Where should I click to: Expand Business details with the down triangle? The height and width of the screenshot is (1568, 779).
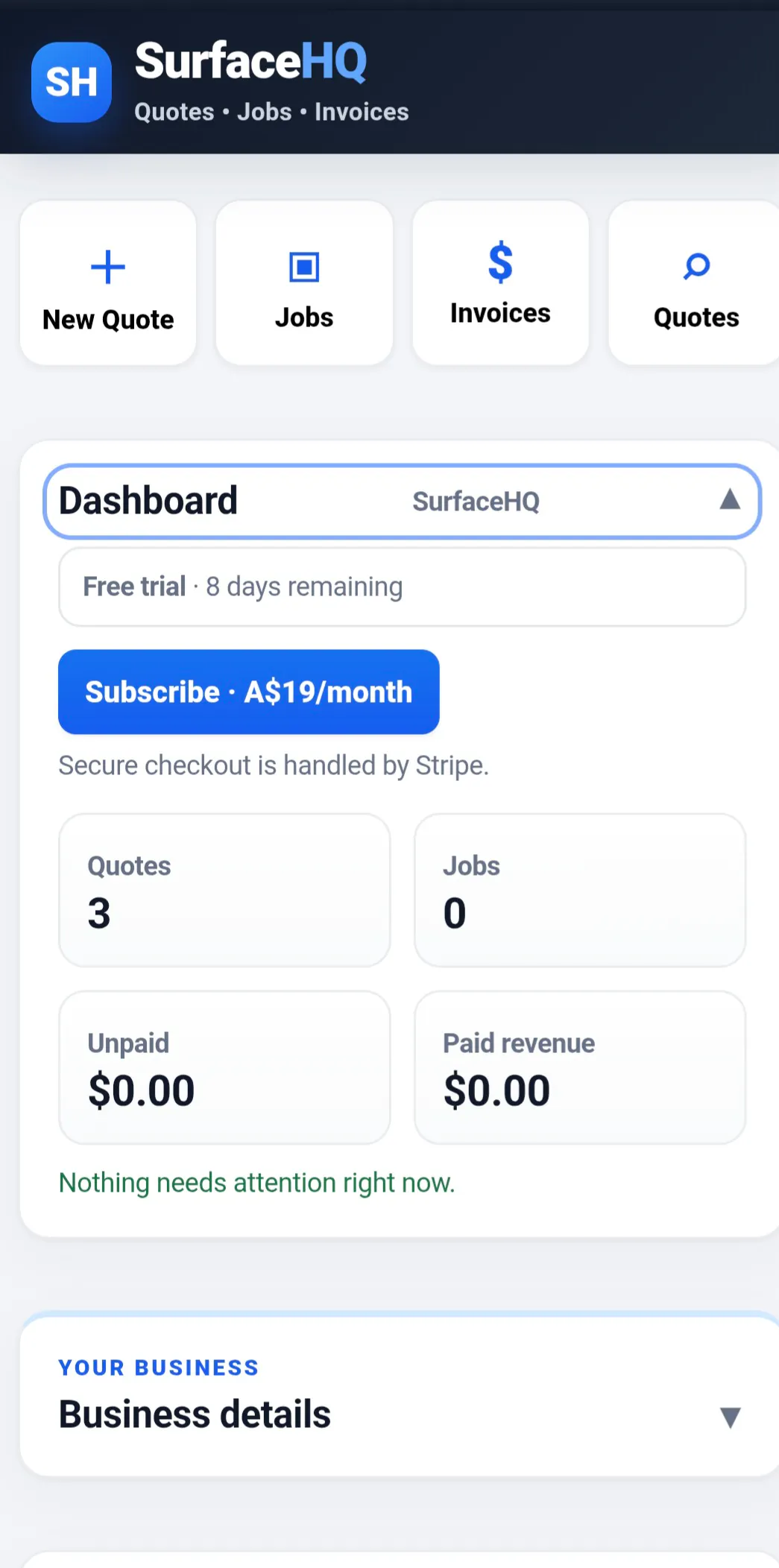pos(730,1417)
